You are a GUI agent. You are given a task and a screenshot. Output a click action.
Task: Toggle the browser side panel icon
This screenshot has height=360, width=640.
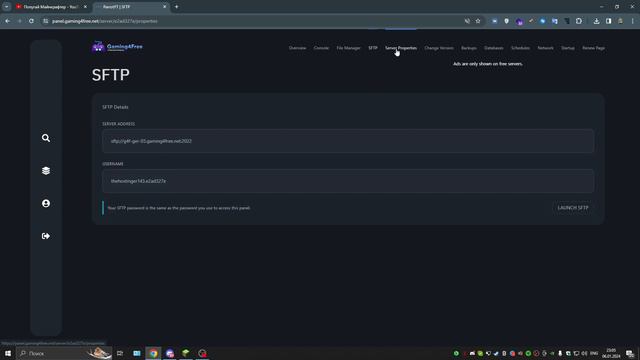click(609, 21)
